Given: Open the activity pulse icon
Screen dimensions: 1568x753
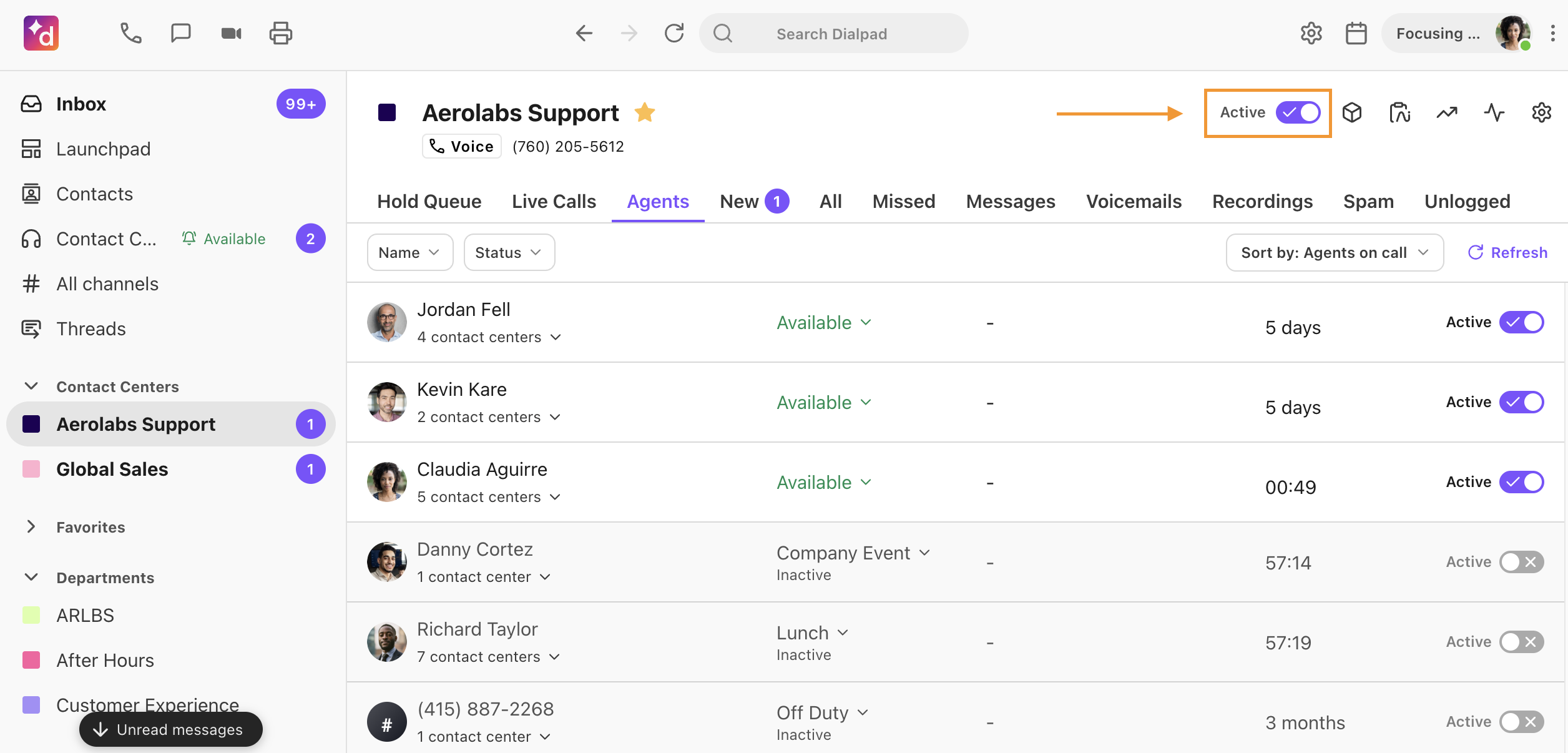Looking at the screenshot, I should (x=1494, y=112).
